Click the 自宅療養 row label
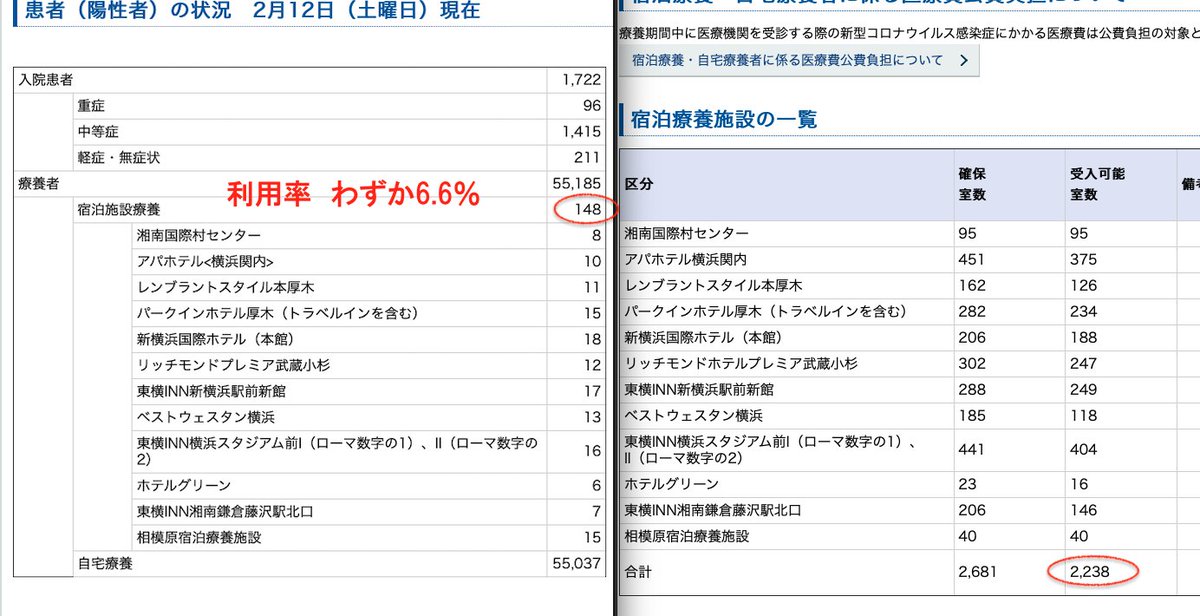 coord(105,563)
